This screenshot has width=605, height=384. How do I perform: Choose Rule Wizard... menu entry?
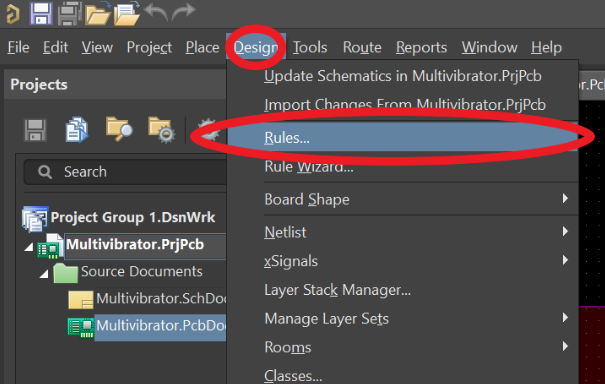[x=309, y=167]
